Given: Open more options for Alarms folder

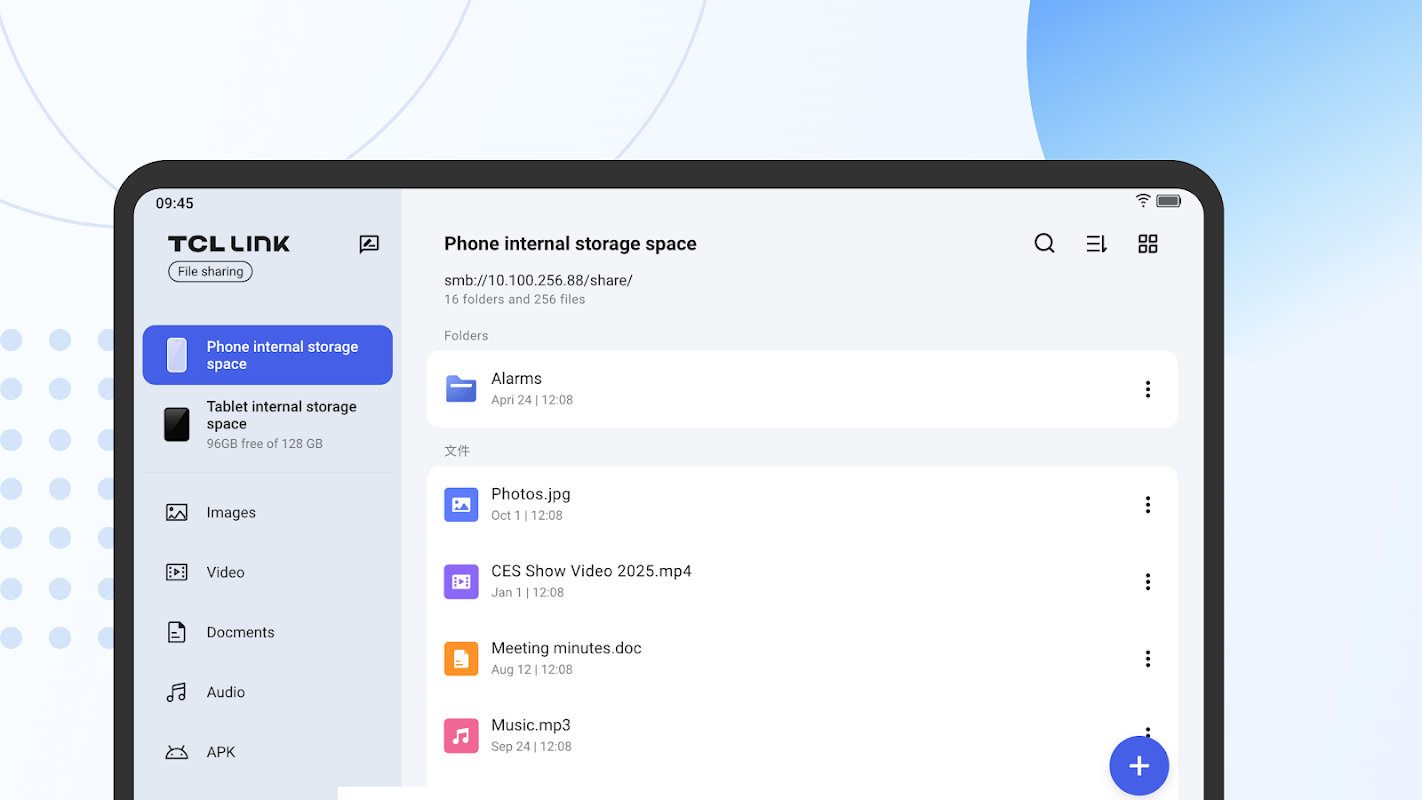Looking at the screenshot, I should pyautogui.click(x=1148, y=389).
